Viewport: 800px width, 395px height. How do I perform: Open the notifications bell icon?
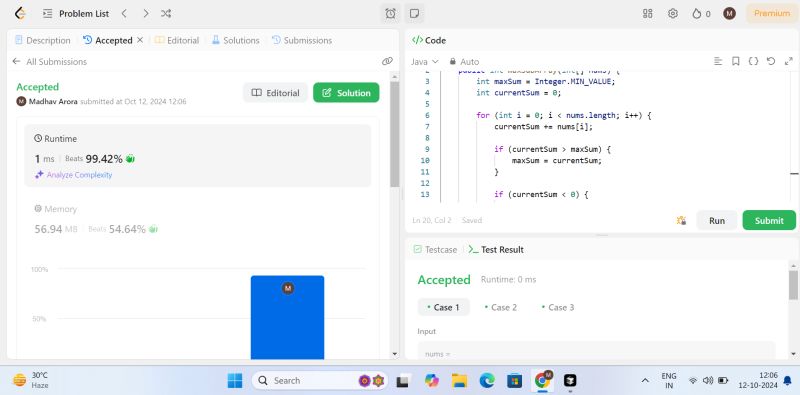pos(787,380)
